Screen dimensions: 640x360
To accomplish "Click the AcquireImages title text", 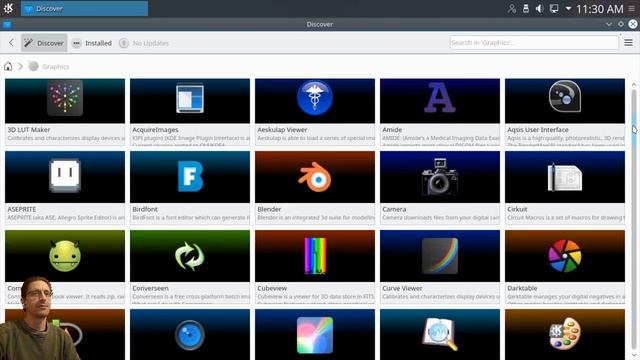I will [x=155, y=129].
